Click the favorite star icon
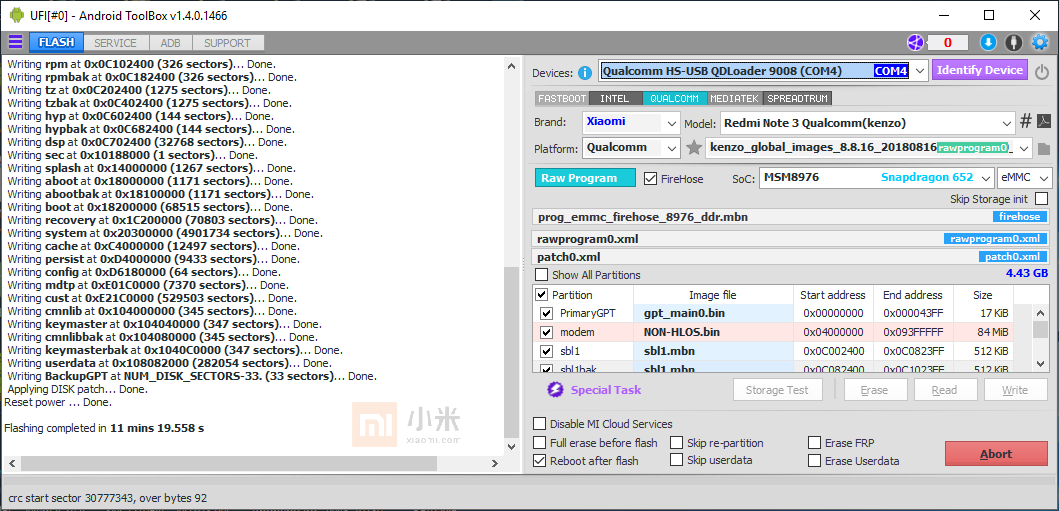The width and height of the screenshot is (1059, 511). [694, 148]
